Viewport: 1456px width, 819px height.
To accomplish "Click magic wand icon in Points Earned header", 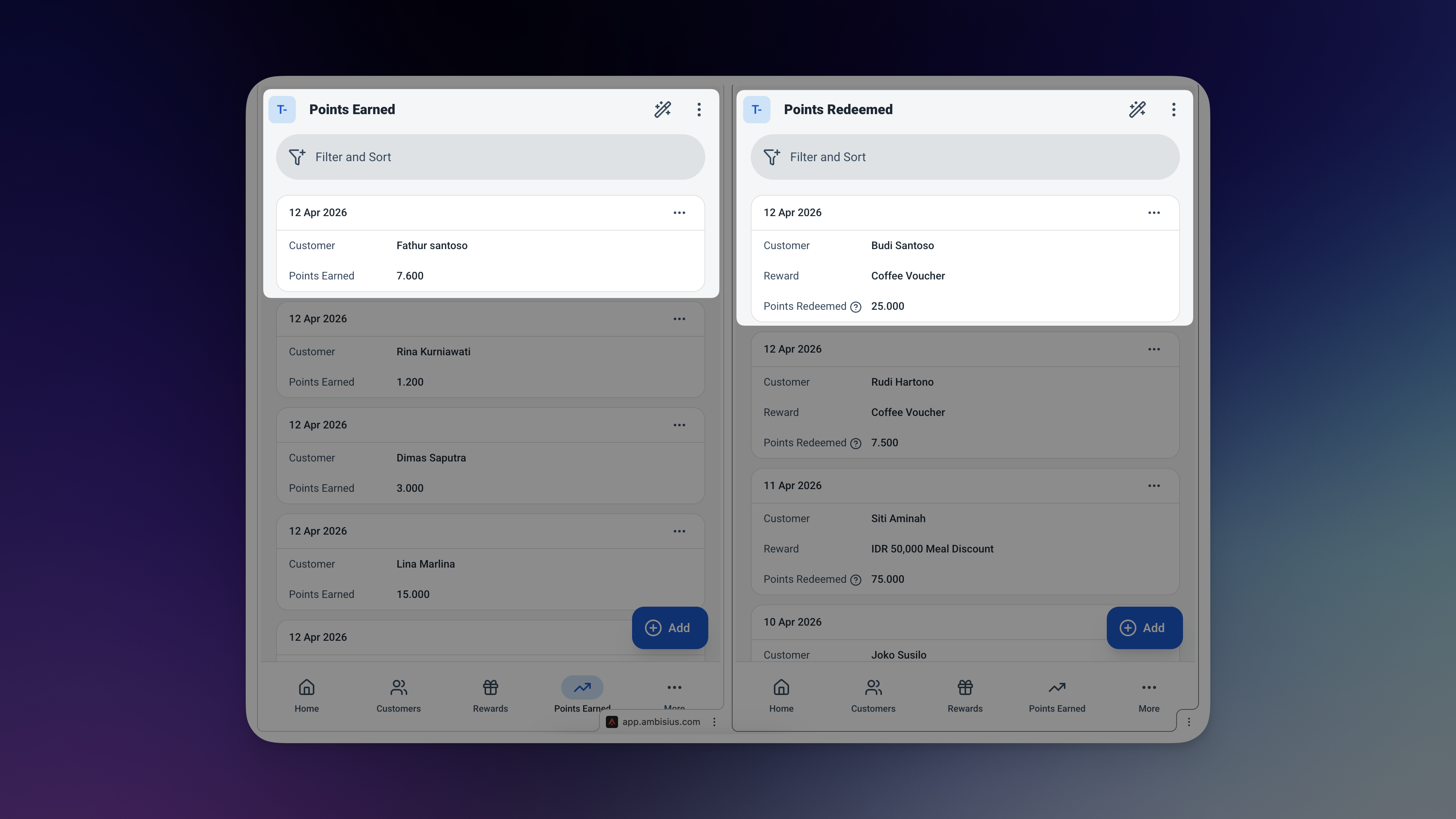I will pyautogui.click(x=662, y=109).
